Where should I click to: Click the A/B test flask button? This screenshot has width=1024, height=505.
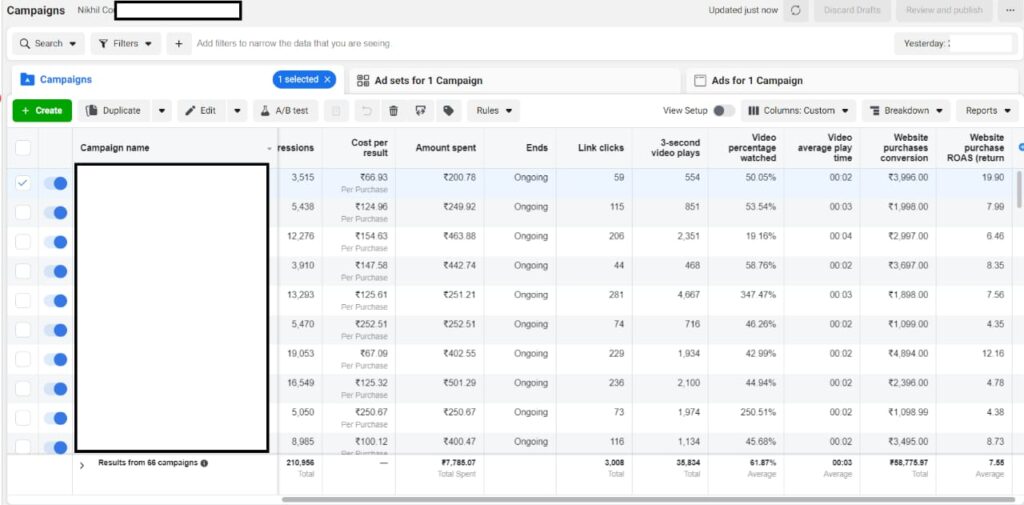point(285,110)
